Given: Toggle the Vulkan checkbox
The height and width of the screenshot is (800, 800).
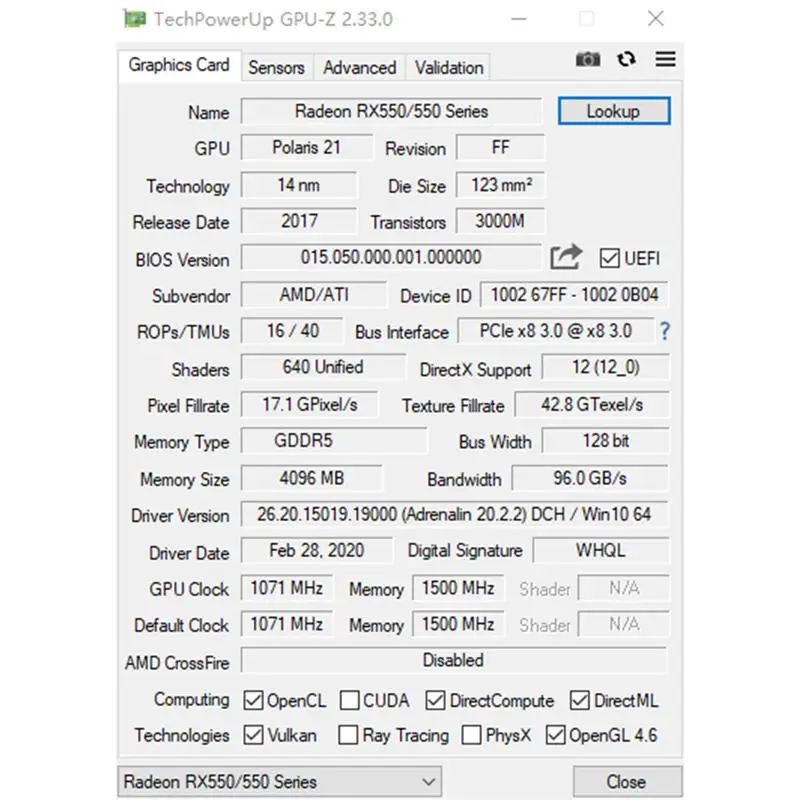Looking at the screenshot, I should (253, 735).
